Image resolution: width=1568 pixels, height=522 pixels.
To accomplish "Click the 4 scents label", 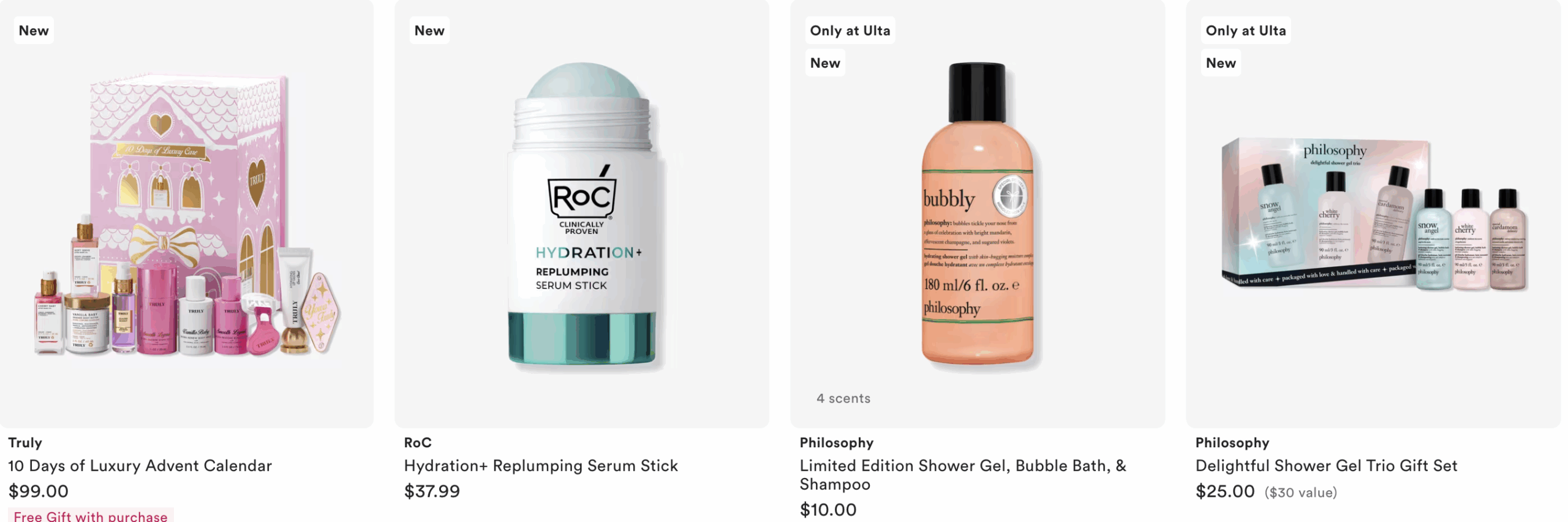I will click(x=843, y=398).
